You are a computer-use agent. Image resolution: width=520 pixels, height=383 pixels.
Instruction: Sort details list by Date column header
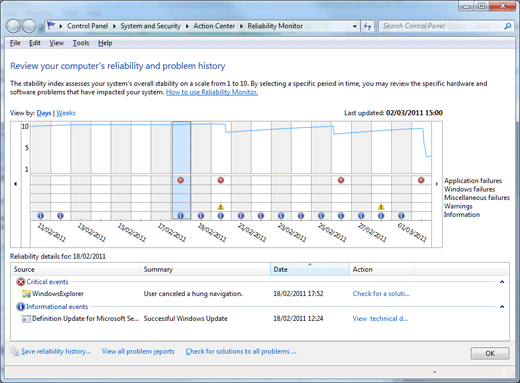point(310,269)
